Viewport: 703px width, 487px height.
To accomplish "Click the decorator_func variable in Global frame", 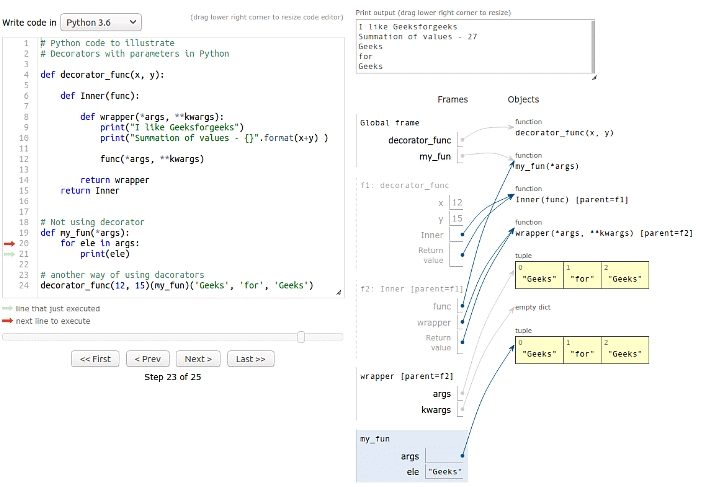I will click(420, 140).
